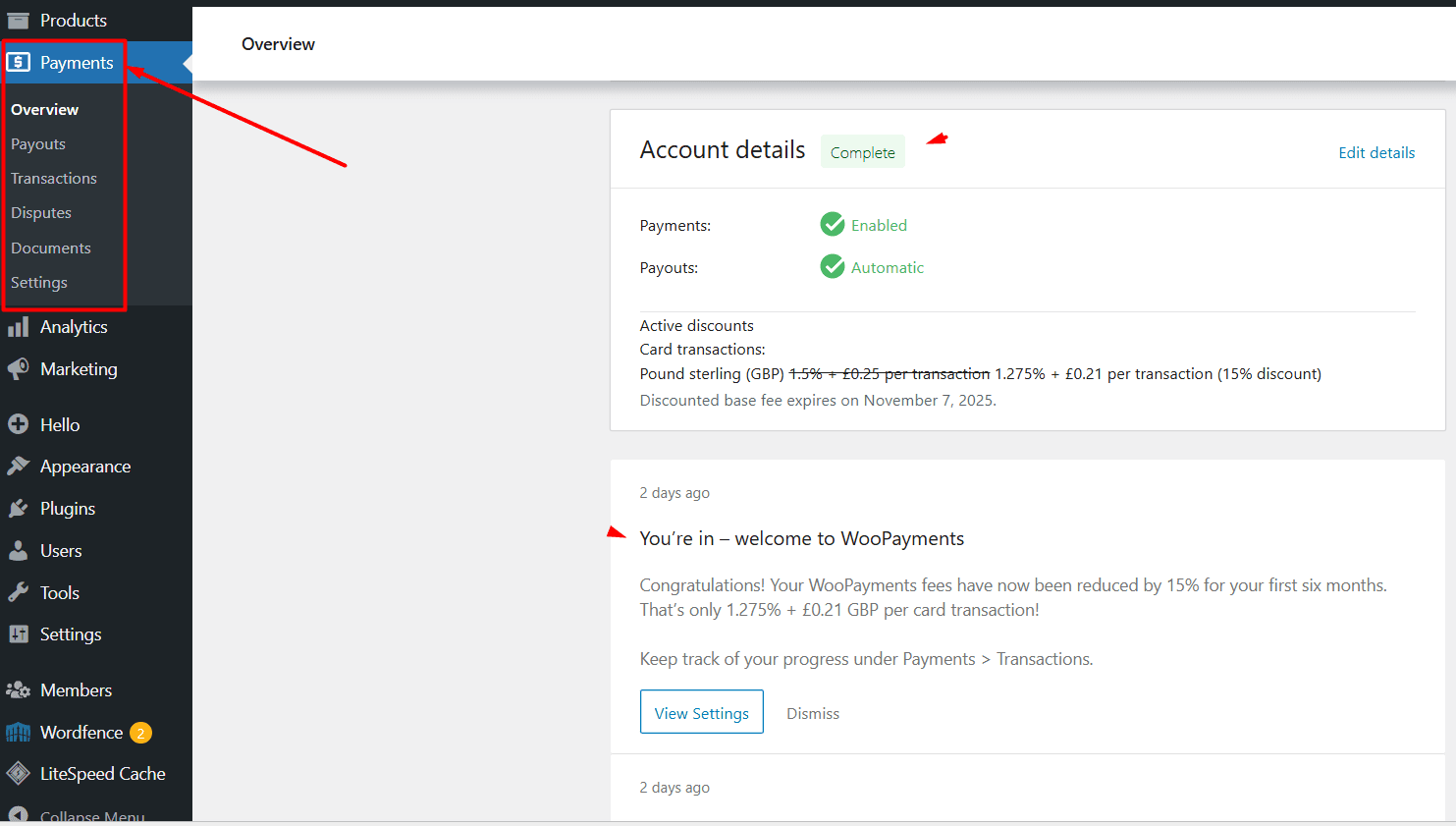Click the View Settings button
Image resolution: width=1456 pixels, height=826 pixels.
click(x=702, y=711)
